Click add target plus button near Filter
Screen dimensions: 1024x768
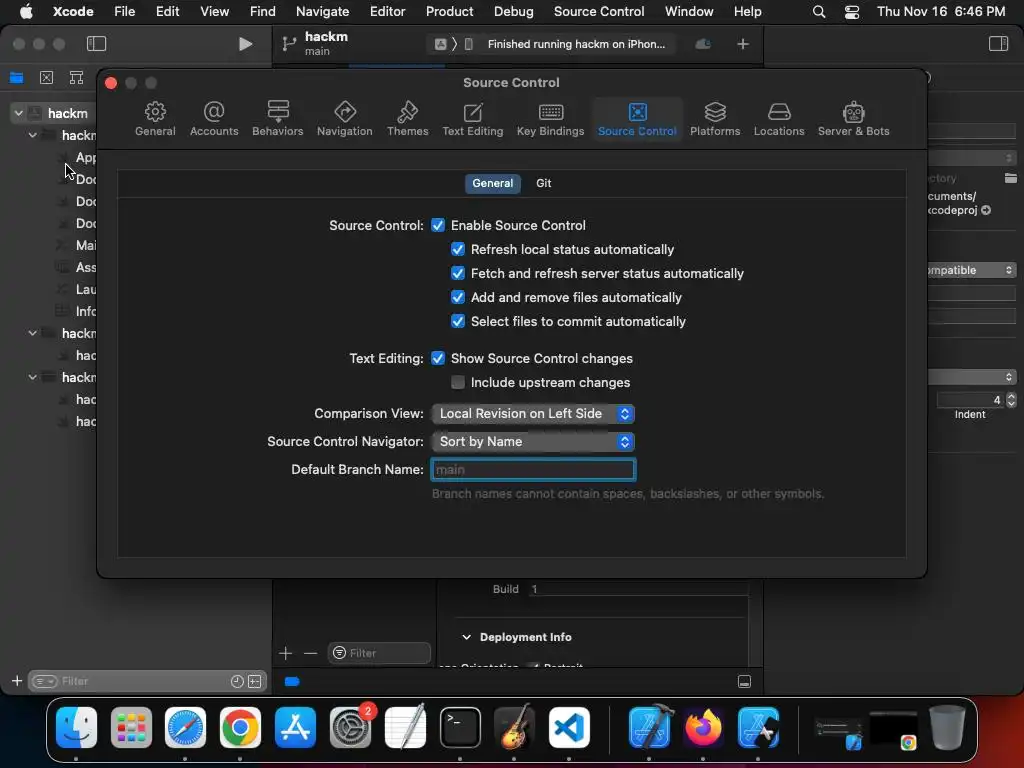[285, 653]
